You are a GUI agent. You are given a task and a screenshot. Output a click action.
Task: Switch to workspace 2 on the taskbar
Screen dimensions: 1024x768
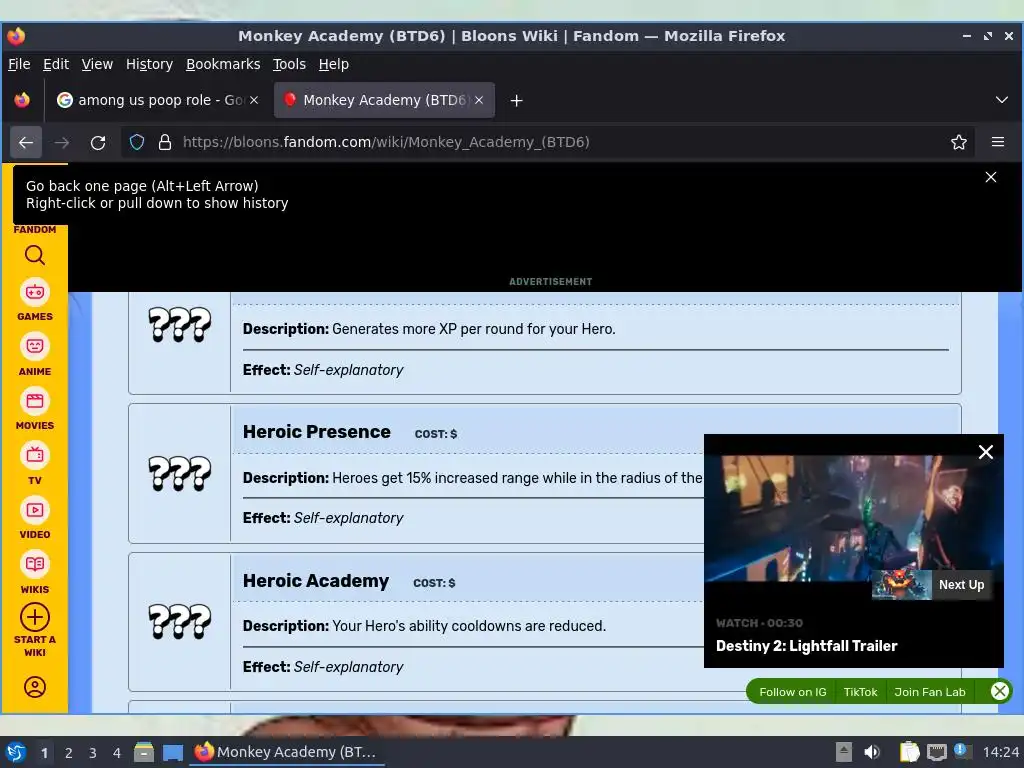coord(68,753)
